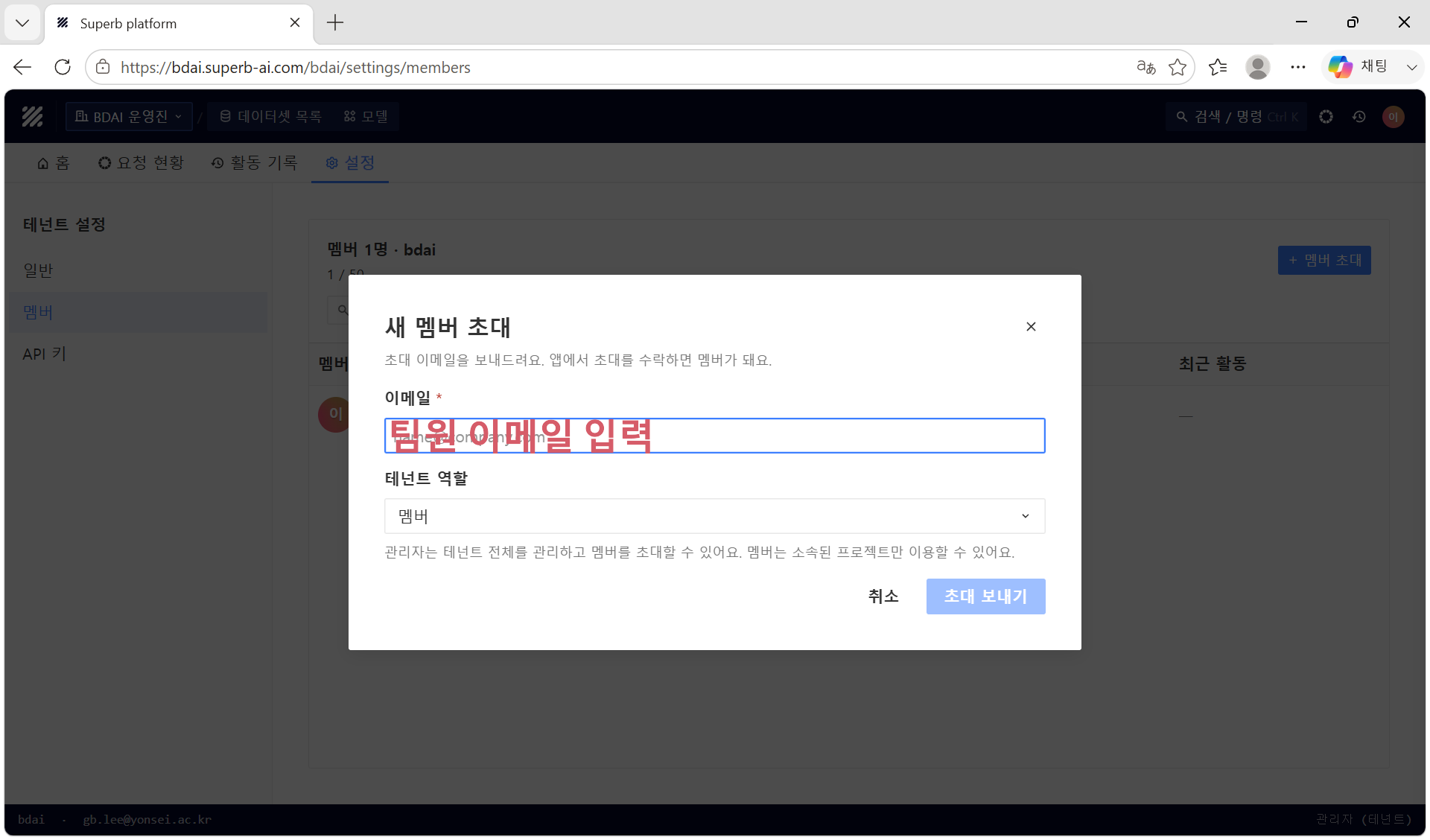Image resolution: width=1430 pixels, height=840 pixels.
Task: Open Copilot 채팅 button
Action: [1358, 67]
